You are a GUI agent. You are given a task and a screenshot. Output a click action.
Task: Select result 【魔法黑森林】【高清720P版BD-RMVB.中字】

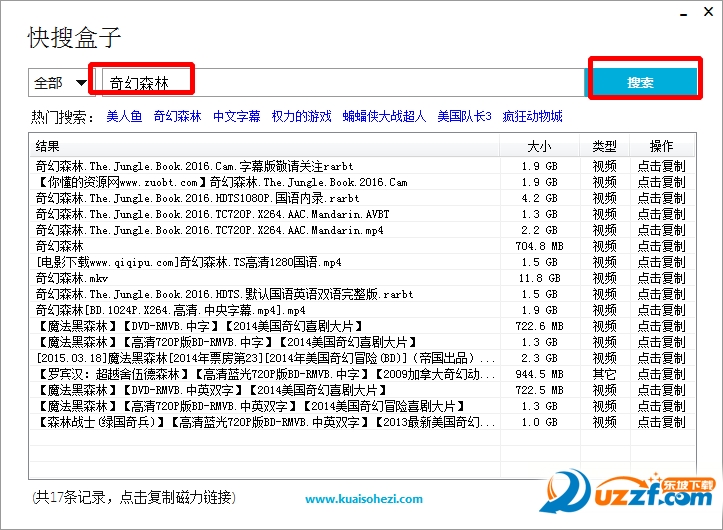pyautogui.click(x=227, y=342)
